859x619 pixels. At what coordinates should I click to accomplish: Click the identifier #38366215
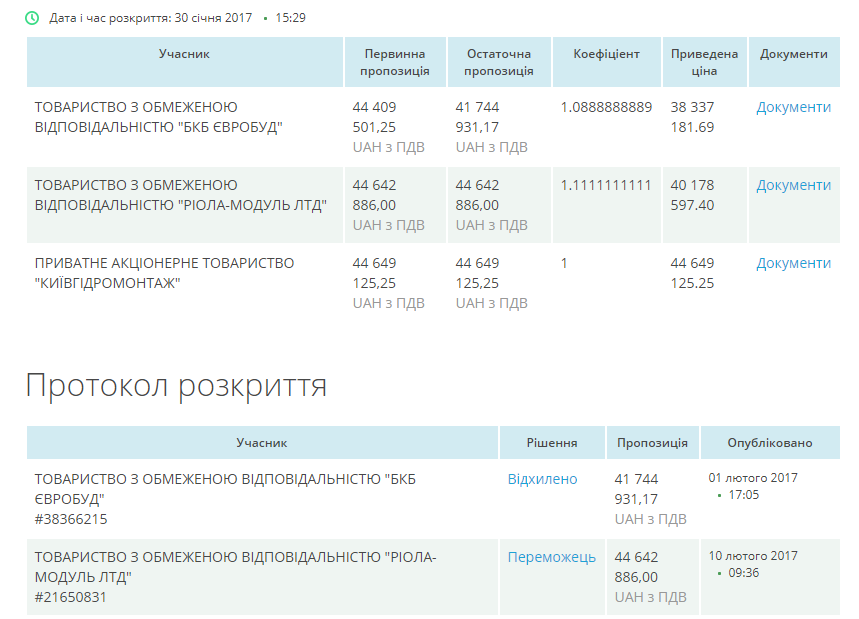pos(71,519)
